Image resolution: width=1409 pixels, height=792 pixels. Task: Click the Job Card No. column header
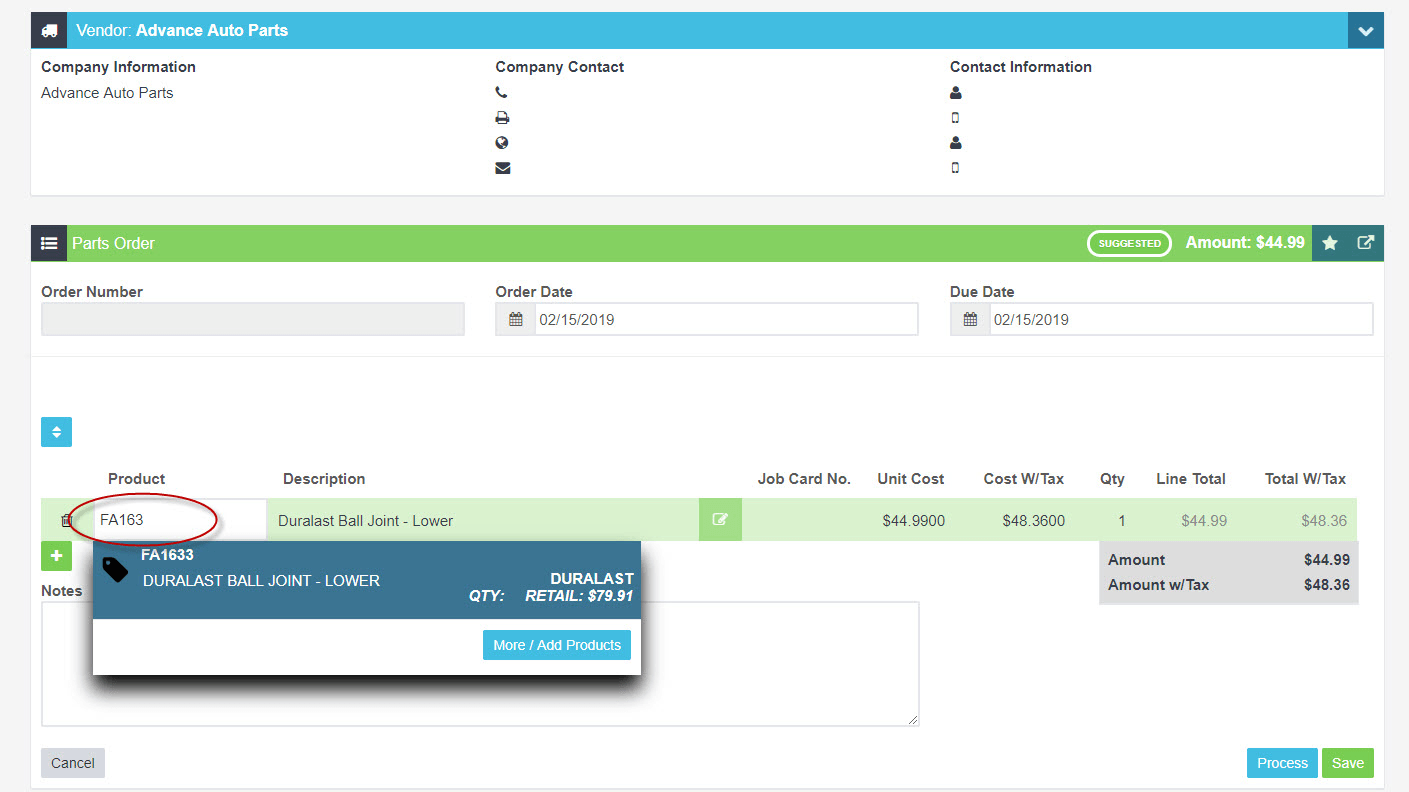pos(804,479)
